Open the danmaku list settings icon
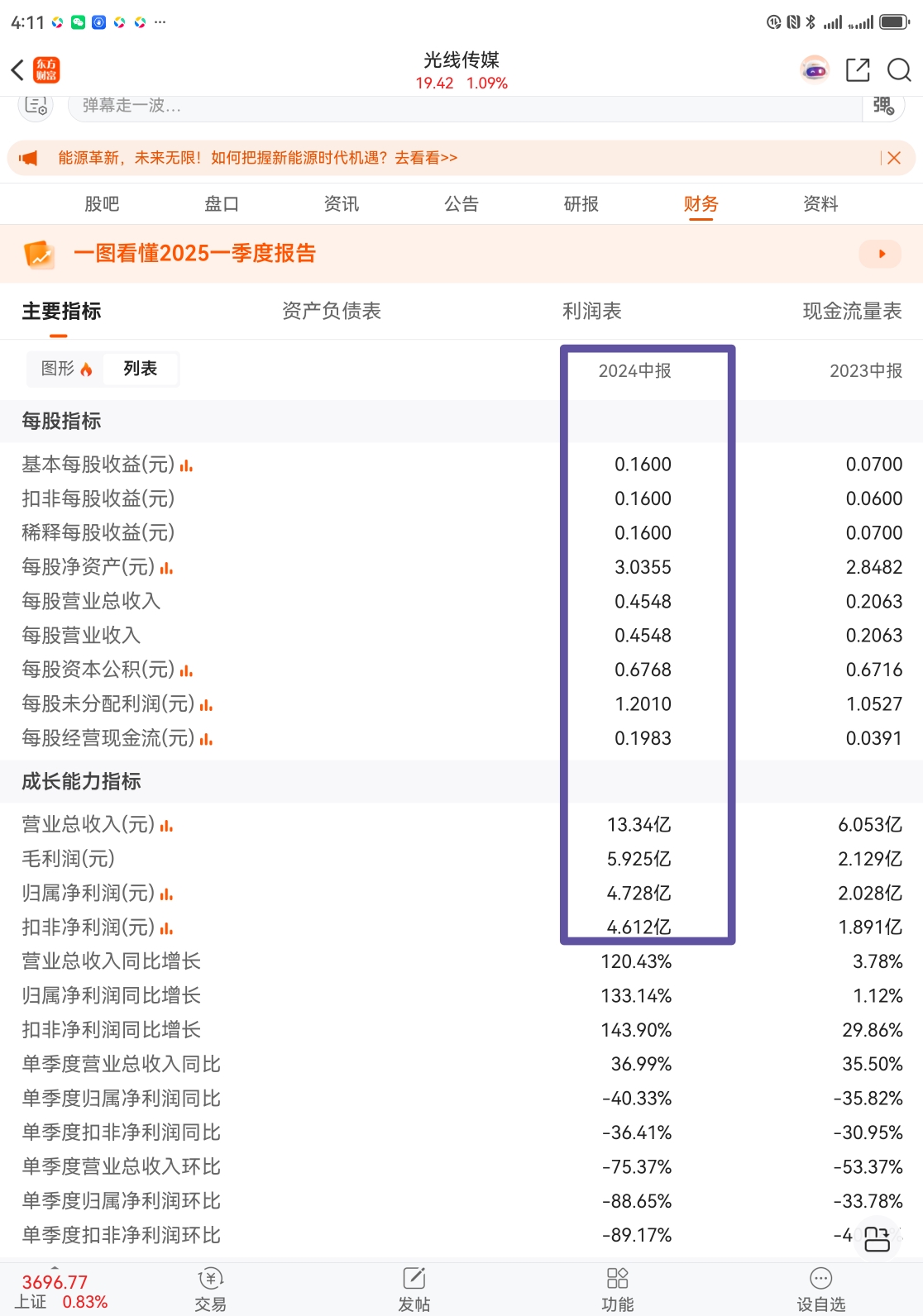This screenshot has height=1316, width=923. [36, 106]
